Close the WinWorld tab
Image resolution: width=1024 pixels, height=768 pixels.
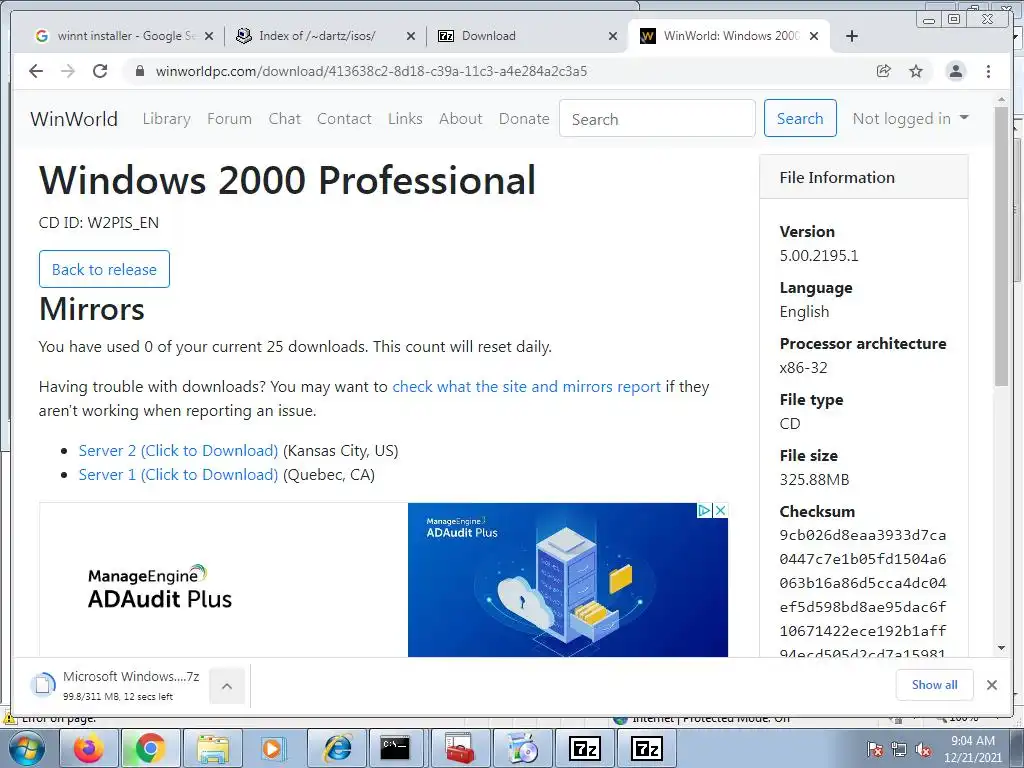point(814,37)
